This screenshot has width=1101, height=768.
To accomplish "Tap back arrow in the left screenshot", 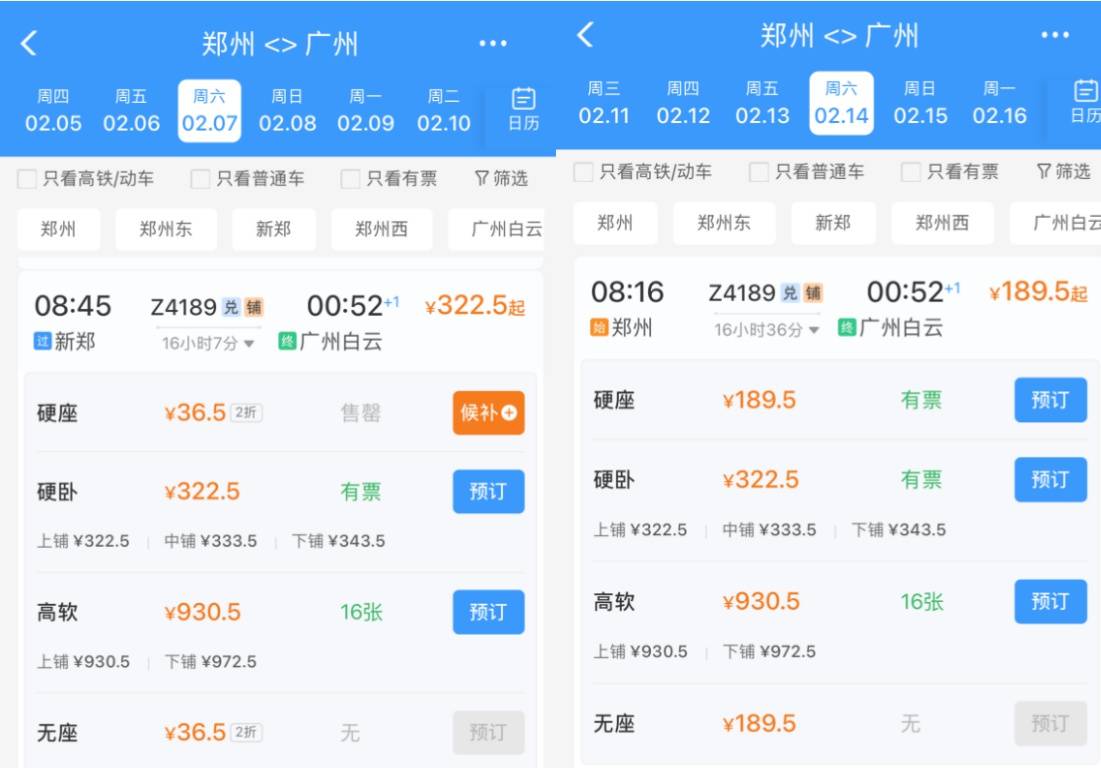I will [x=29, y=43].
